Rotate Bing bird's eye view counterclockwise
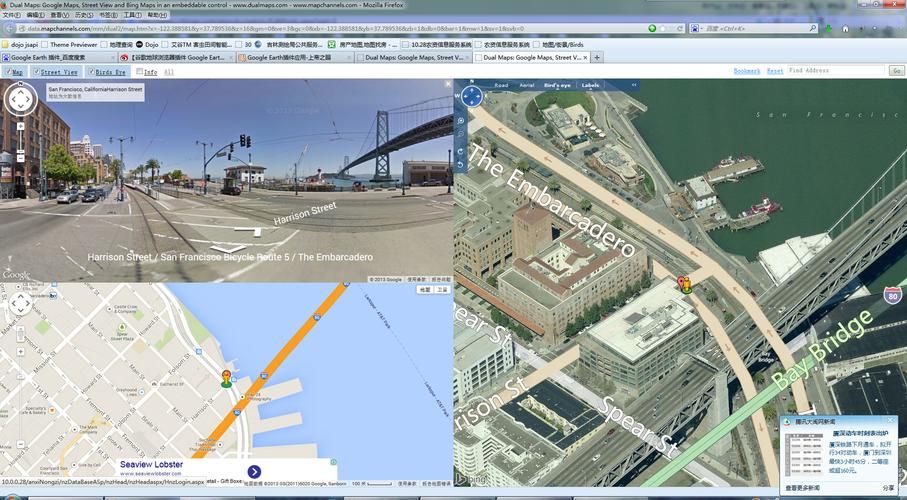This screenshot has height=500, width=907. (461, 165)
